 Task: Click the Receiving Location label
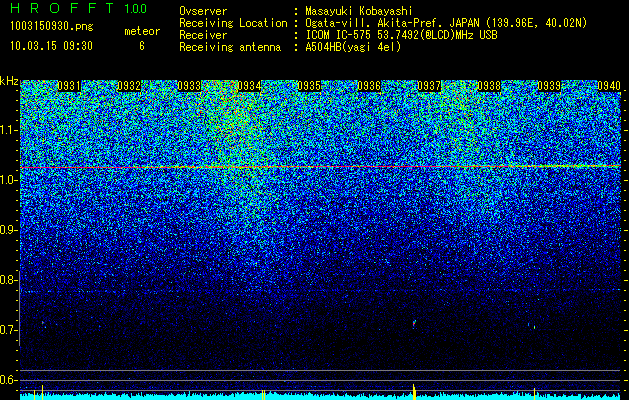pos(233,23)
